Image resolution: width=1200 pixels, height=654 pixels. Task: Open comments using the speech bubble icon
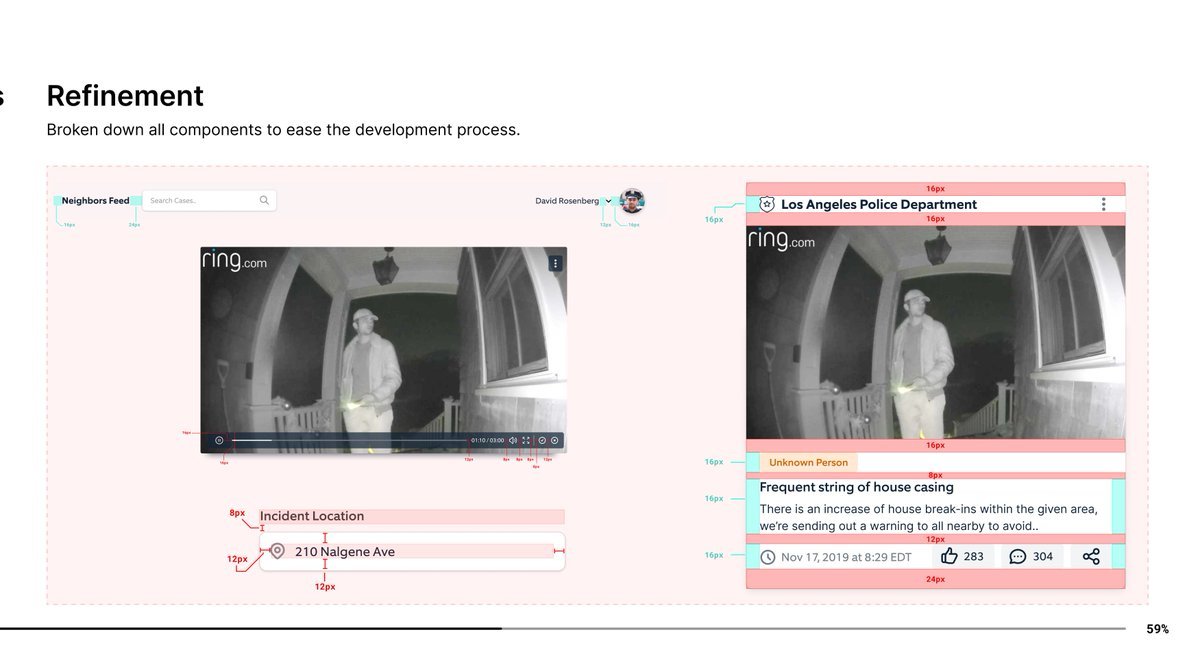coord(1018,556)
